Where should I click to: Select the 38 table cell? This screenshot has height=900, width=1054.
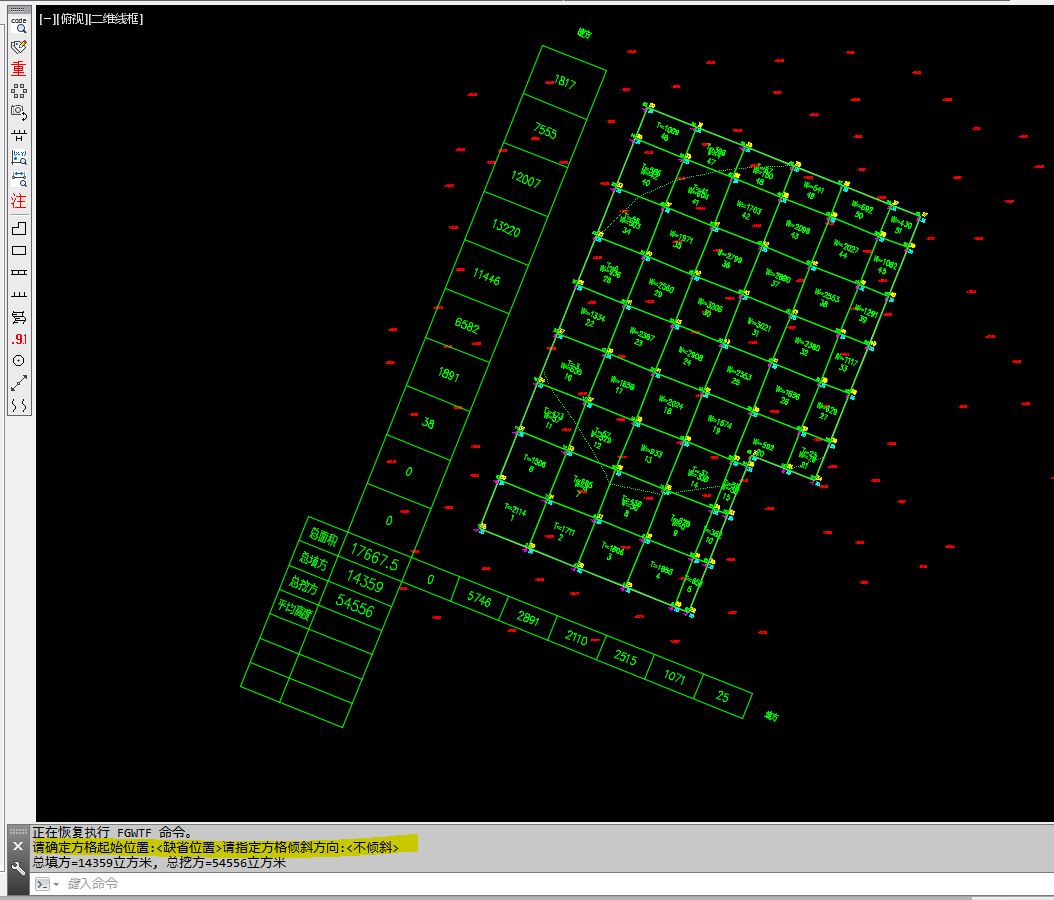(x=428, y=423)
